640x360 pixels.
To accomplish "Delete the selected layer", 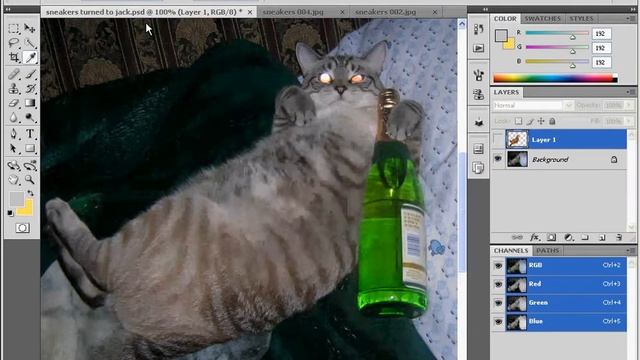I will (619, 237).
